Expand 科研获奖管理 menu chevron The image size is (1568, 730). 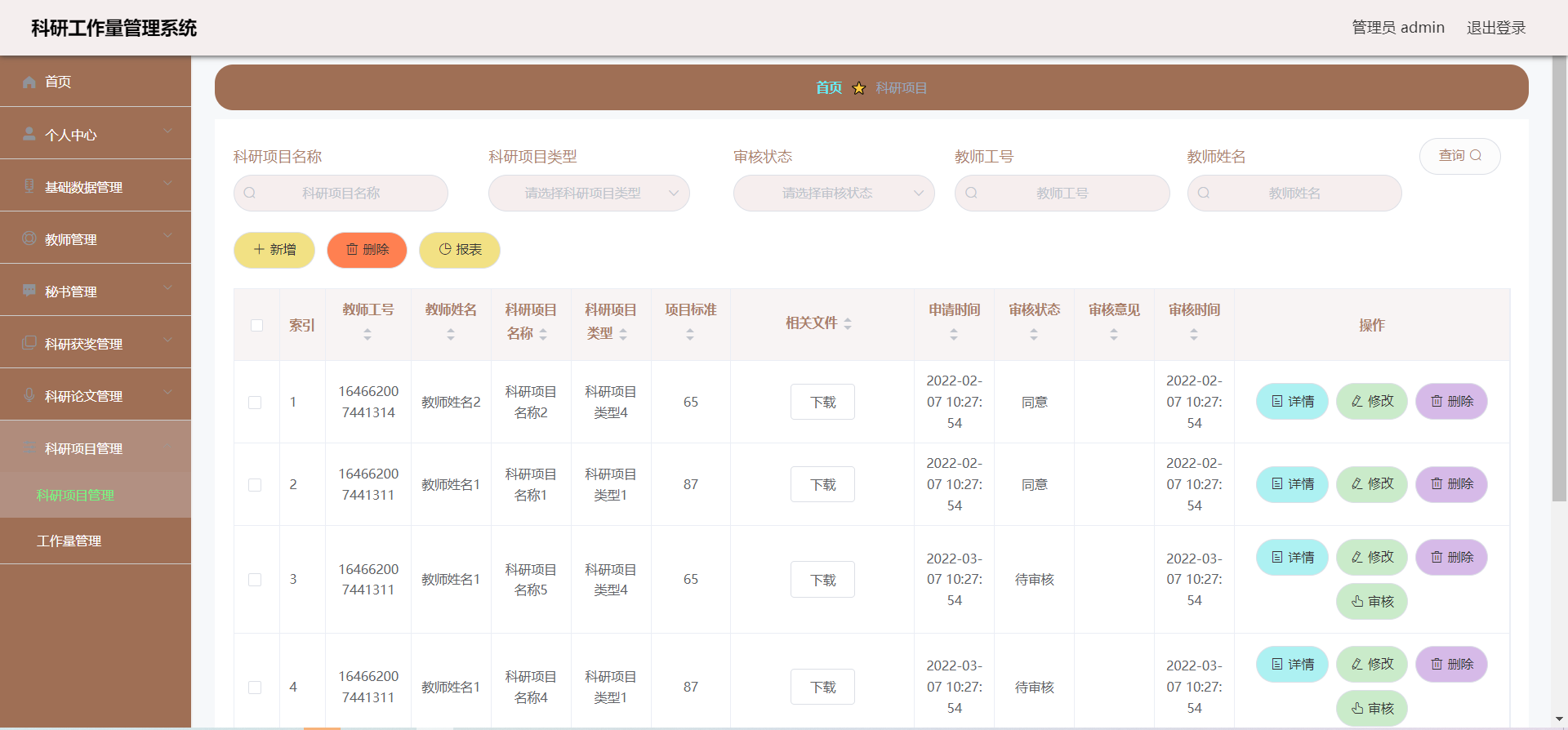click(167, 341)
